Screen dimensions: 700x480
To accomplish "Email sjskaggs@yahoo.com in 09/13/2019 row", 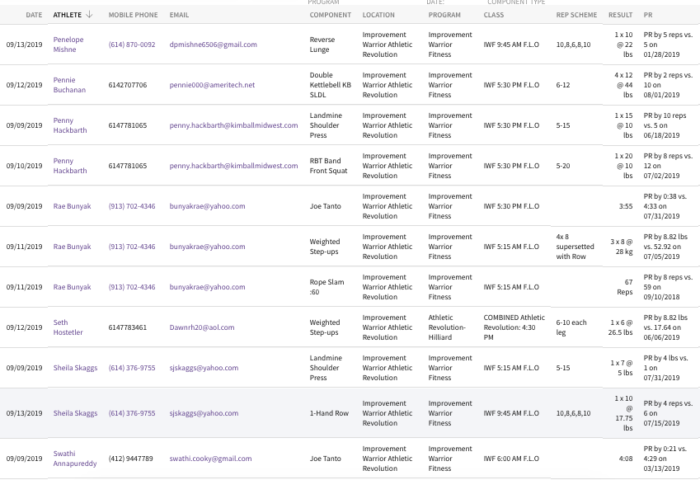I will (204, 413).
